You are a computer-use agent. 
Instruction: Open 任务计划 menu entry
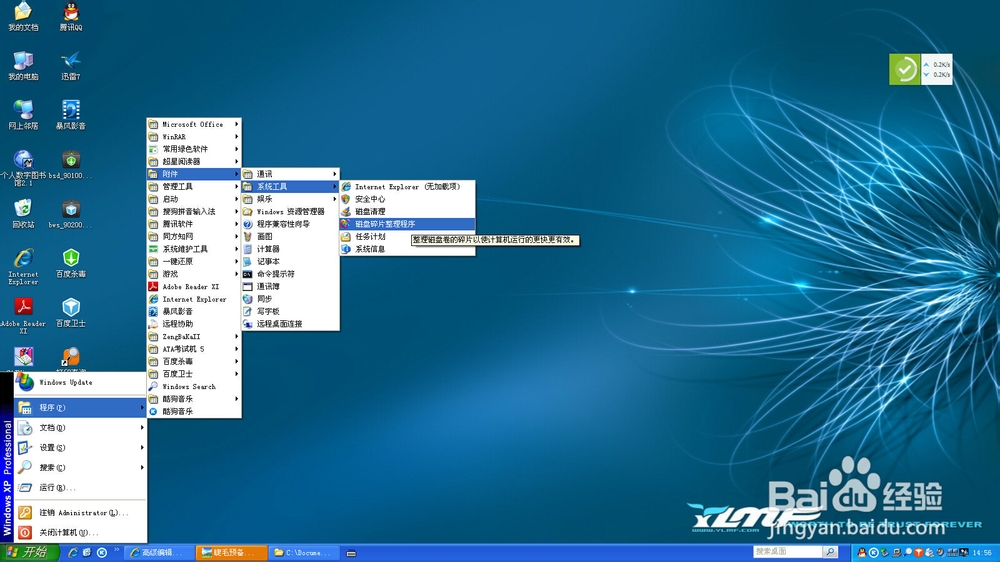408,236
